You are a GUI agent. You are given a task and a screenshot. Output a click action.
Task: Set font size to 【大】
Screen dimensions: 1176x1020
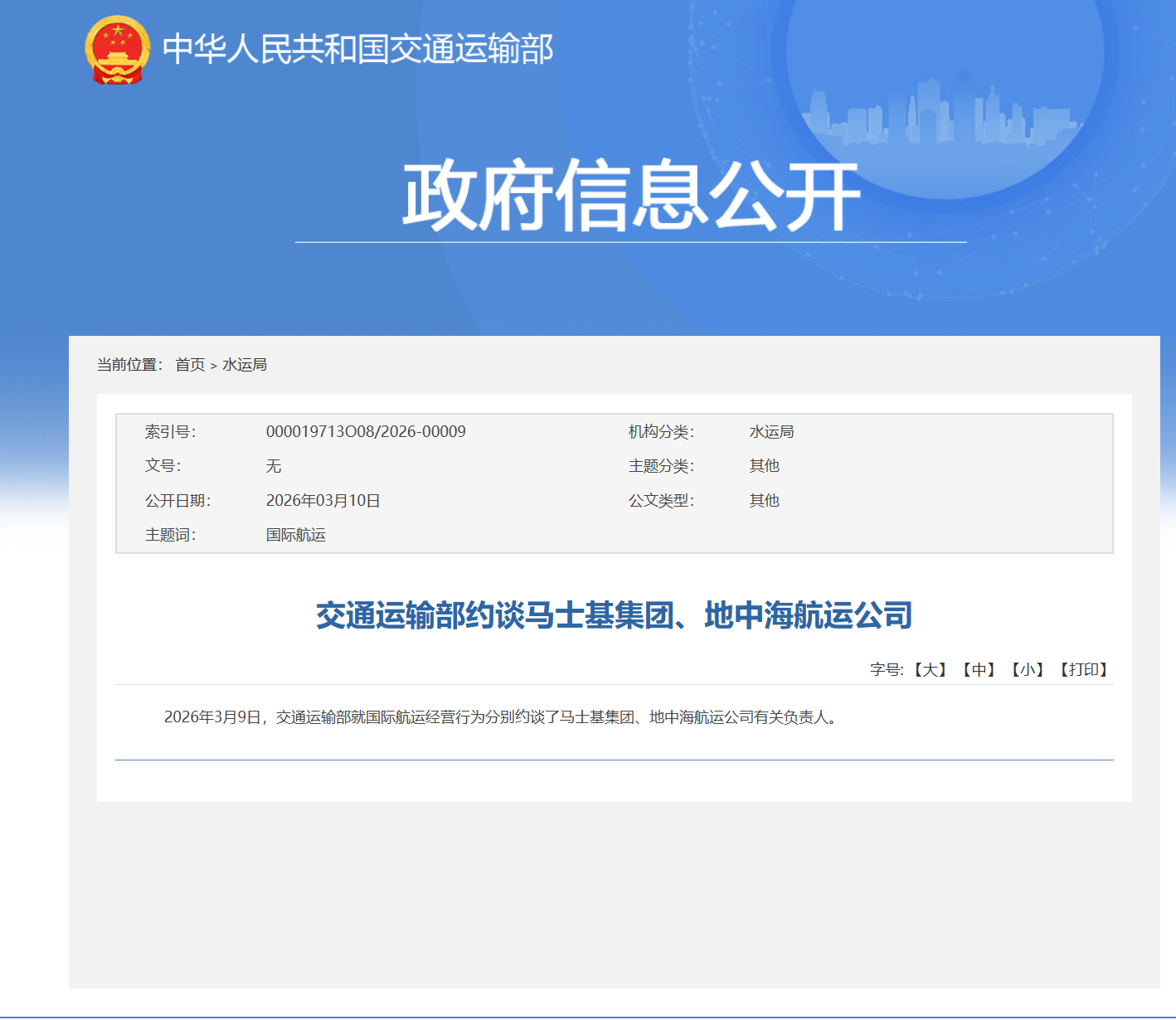931,669
